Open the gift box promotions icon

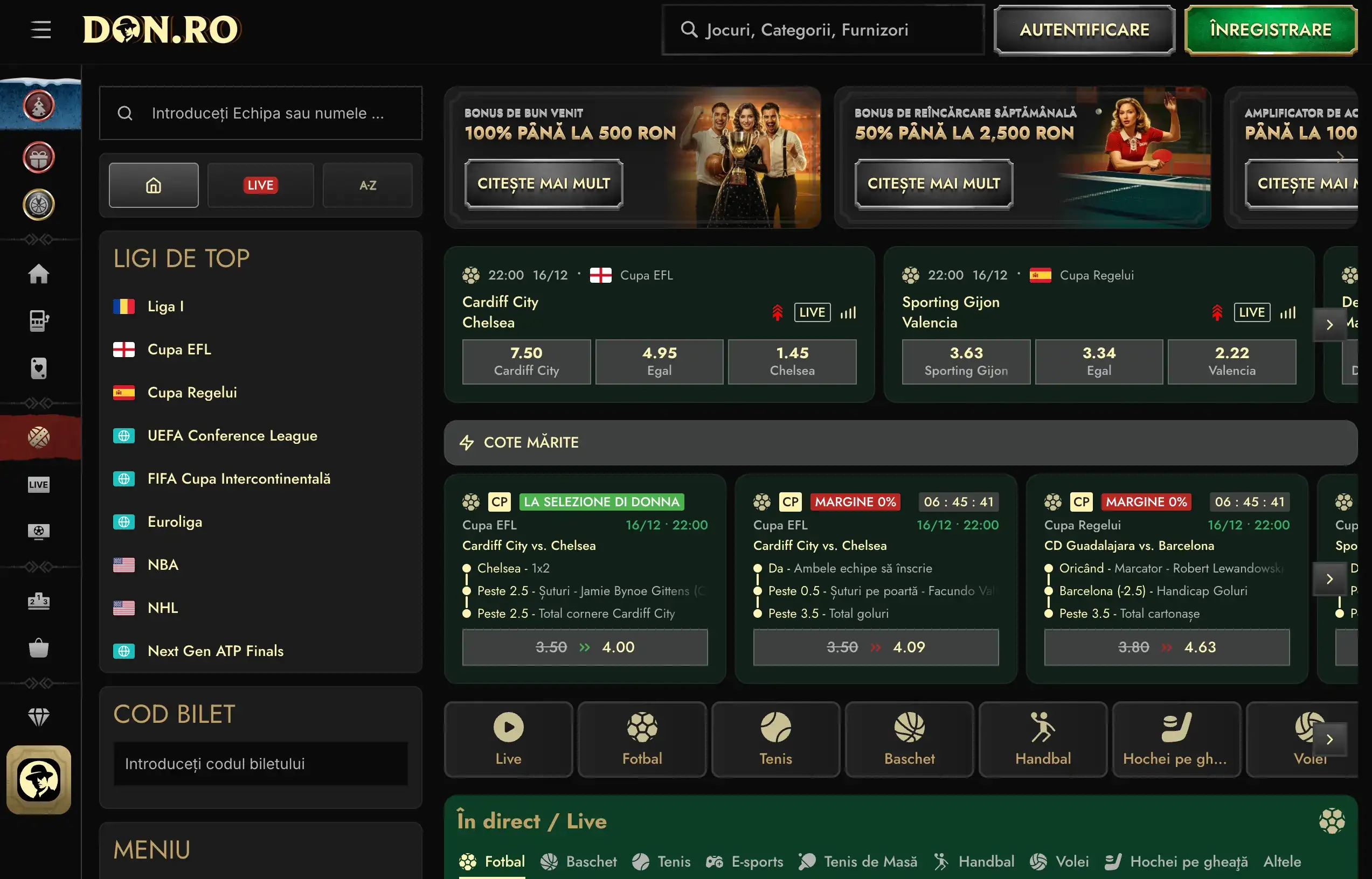tap(38, 157)
